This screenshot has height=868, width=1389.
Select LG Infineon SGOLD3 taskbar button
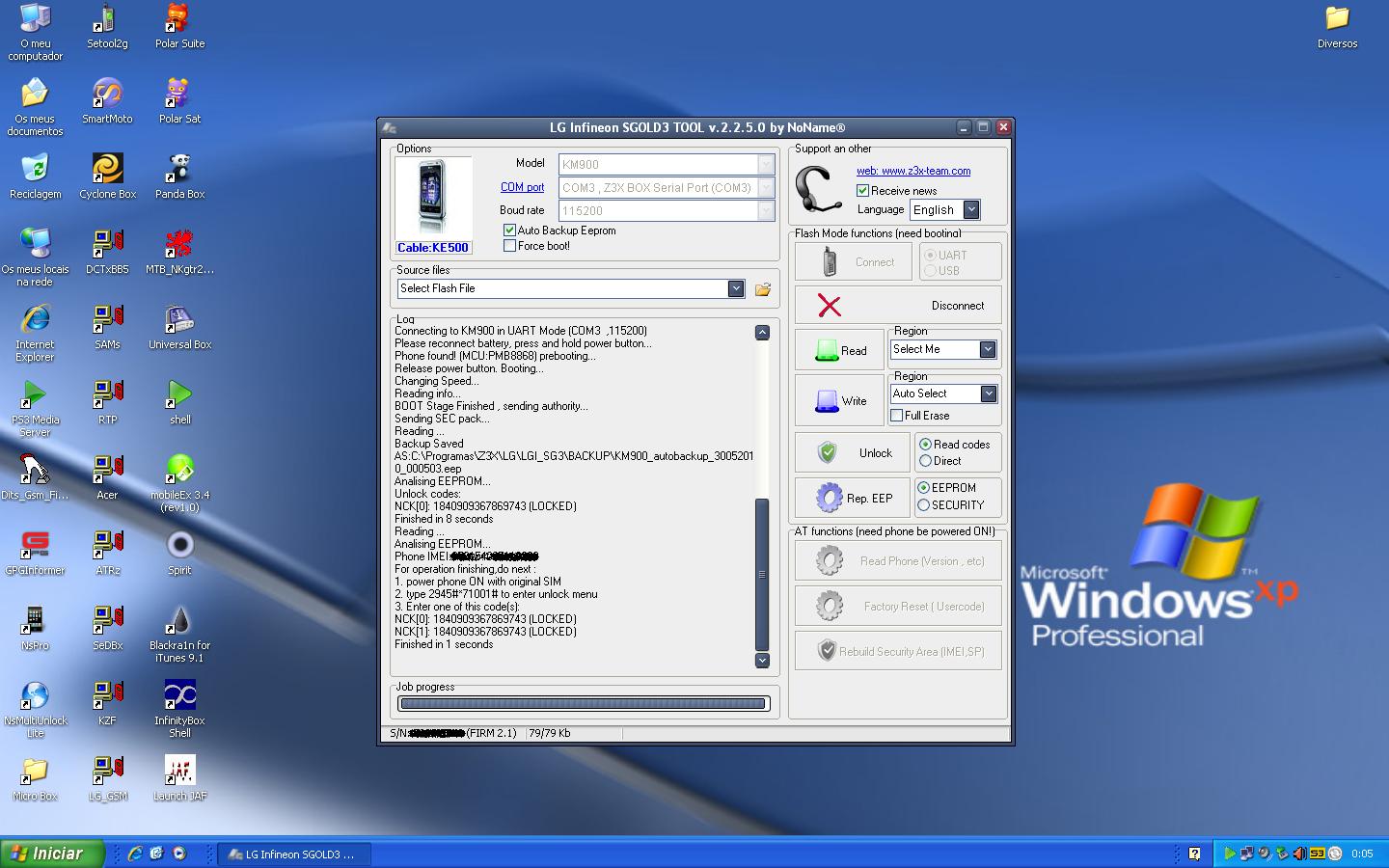(295, 854)
